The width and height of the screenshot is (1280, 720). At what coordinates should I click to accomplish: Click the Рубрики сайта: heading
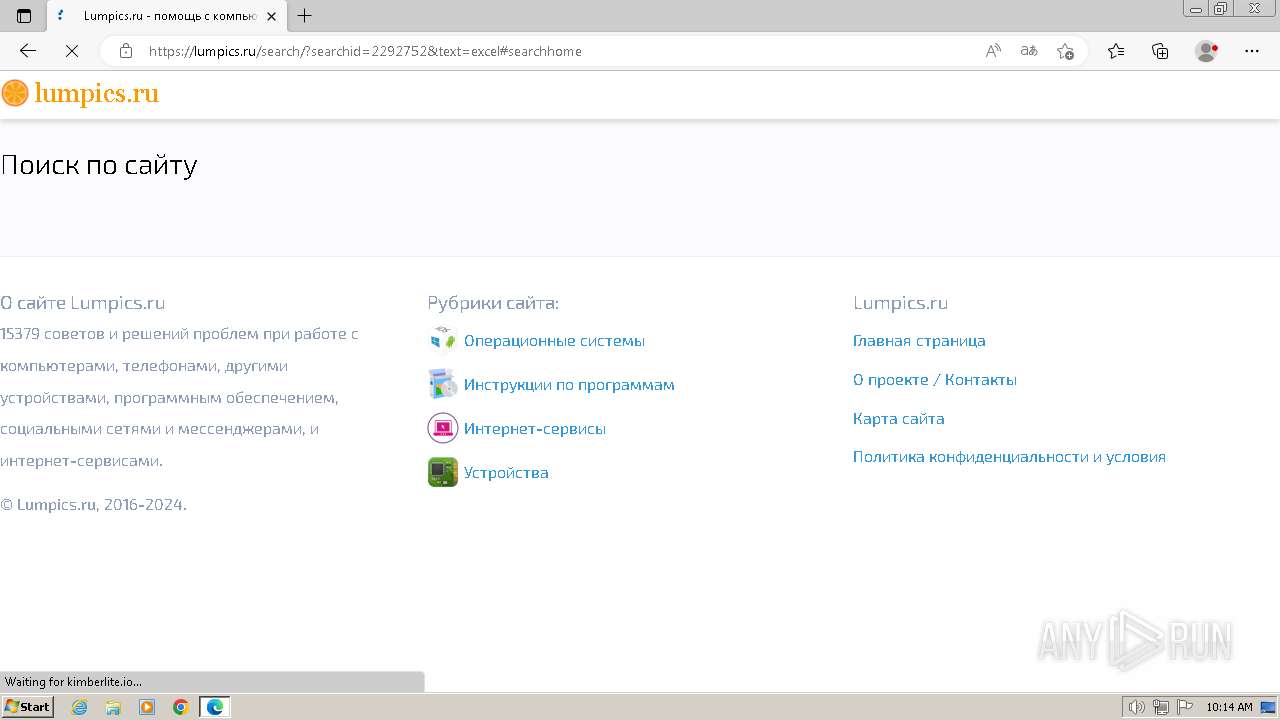493,303
